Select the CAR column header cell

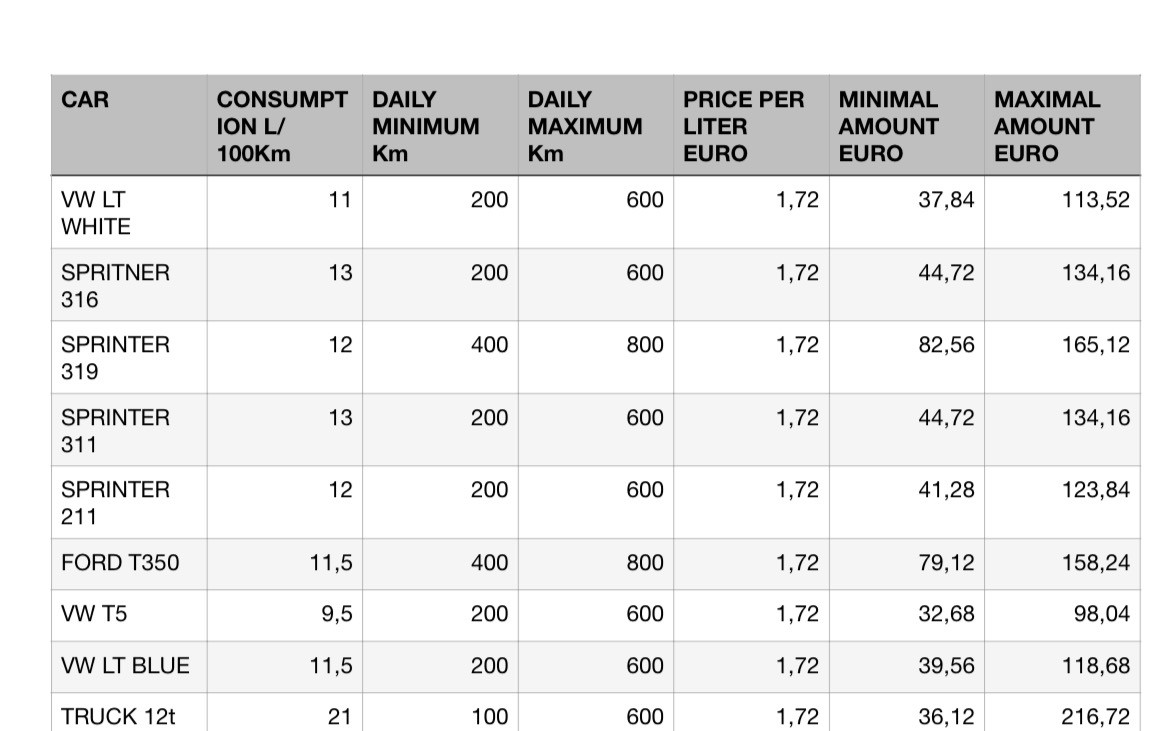pos(129,125)
